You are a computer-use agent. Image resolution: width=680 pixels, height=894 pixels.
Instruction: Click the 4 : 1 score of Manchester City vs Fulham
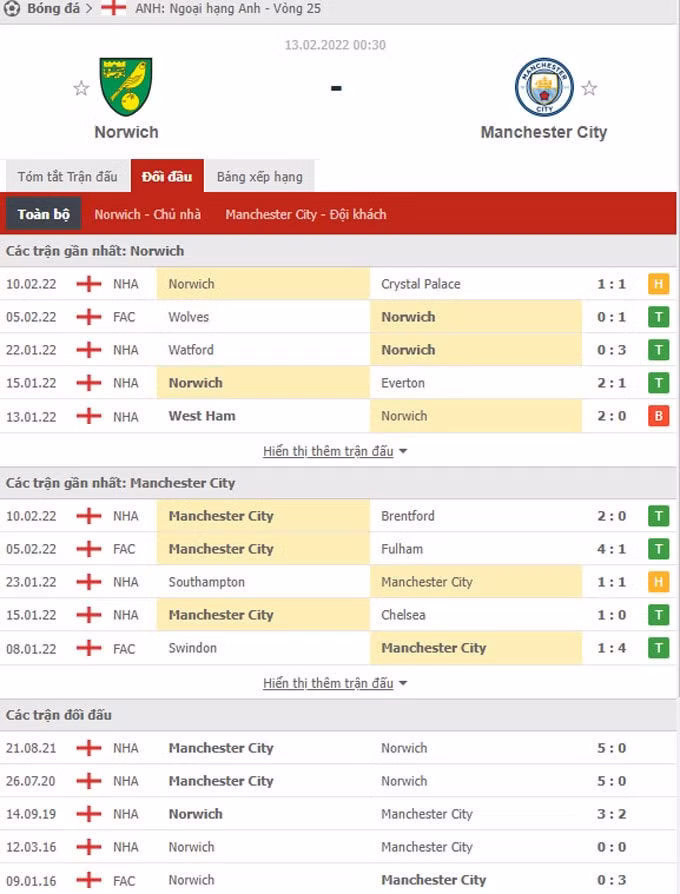coord(612,549)
